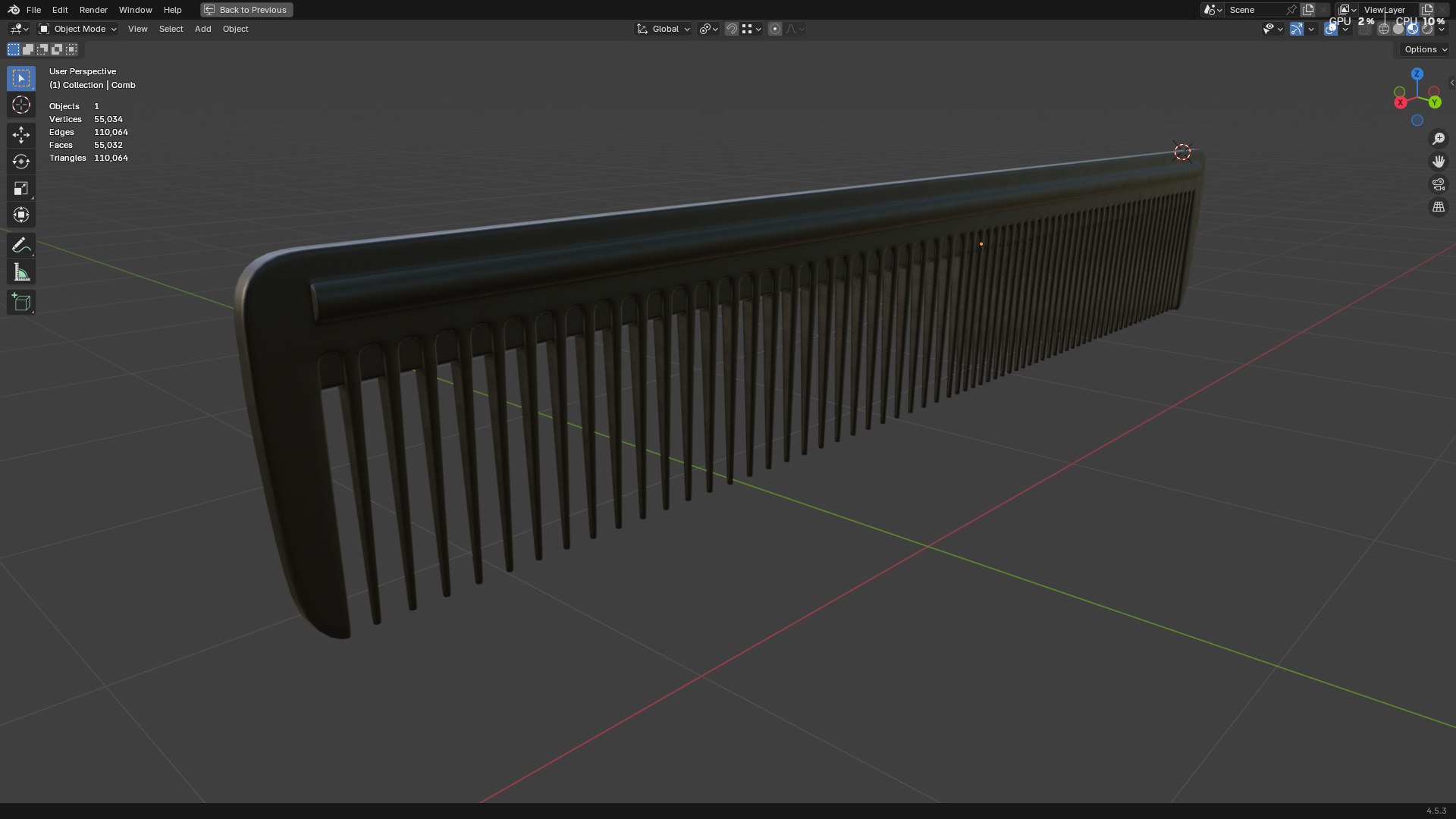The image size is (1456, 819).
Task: Click the zoom view magnifier icon
Action: point(1439,139)
